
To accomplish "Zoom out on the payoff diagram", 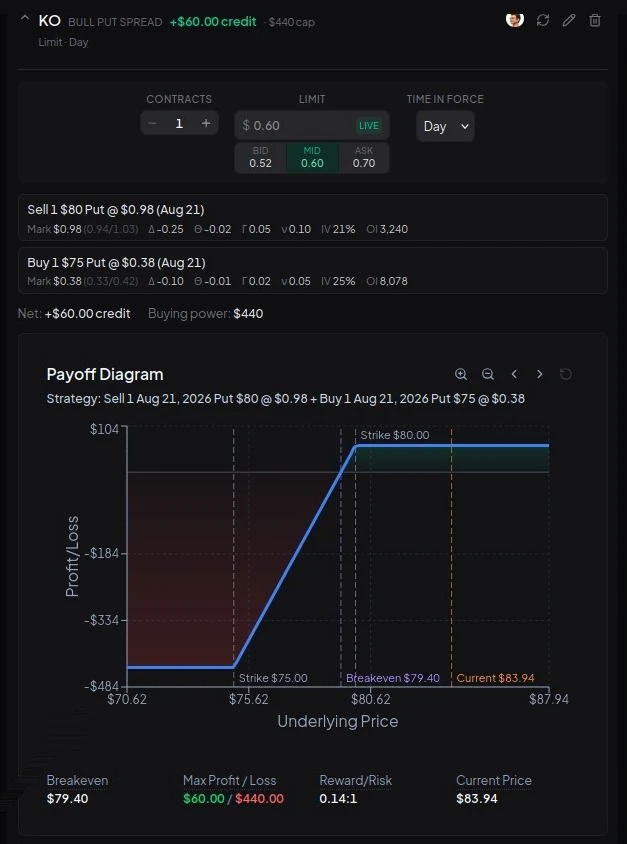I will 488,374.
